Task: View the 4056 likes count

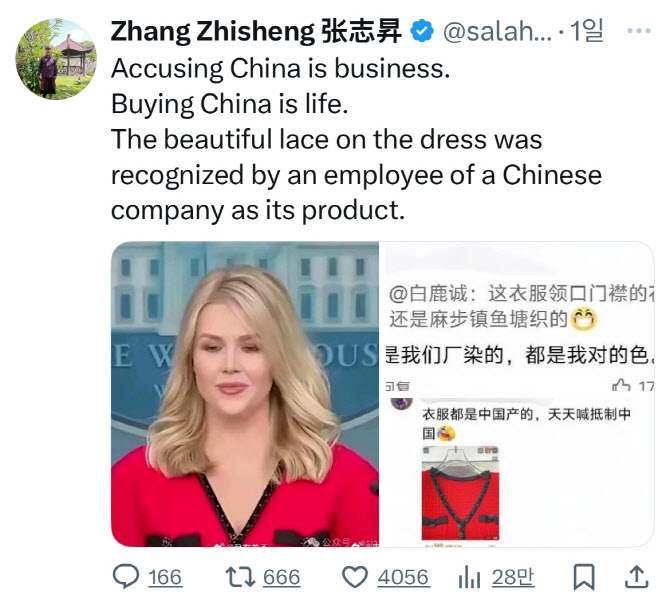Action: (403, 577)
